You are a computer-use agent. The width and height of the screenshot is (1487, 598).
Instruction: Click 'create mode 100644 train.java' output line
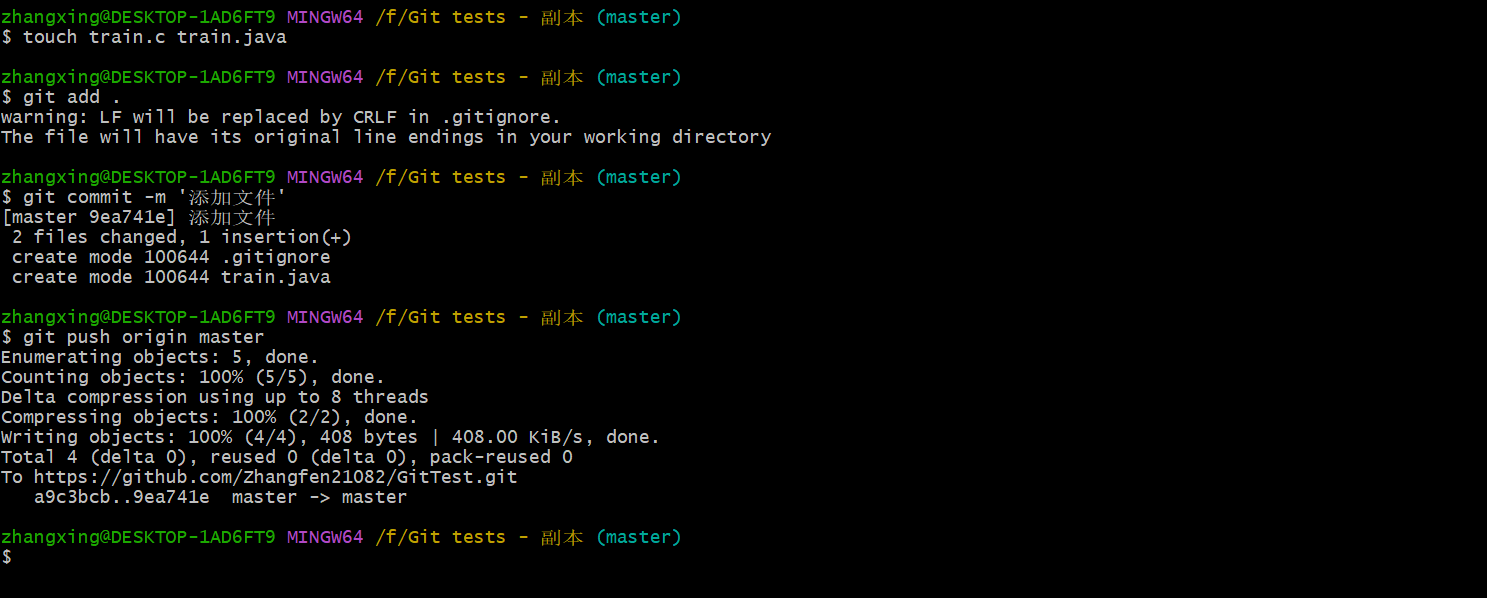[x=171, y=277]
